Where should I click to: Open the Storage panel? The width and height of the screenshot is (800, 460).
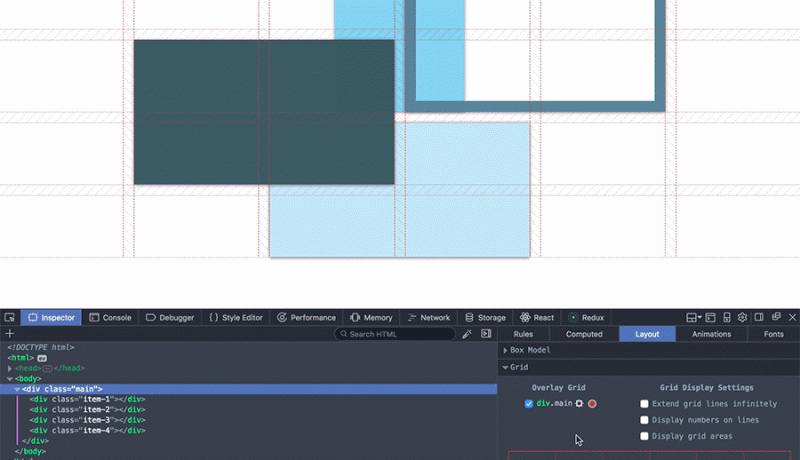click(485, 317)
